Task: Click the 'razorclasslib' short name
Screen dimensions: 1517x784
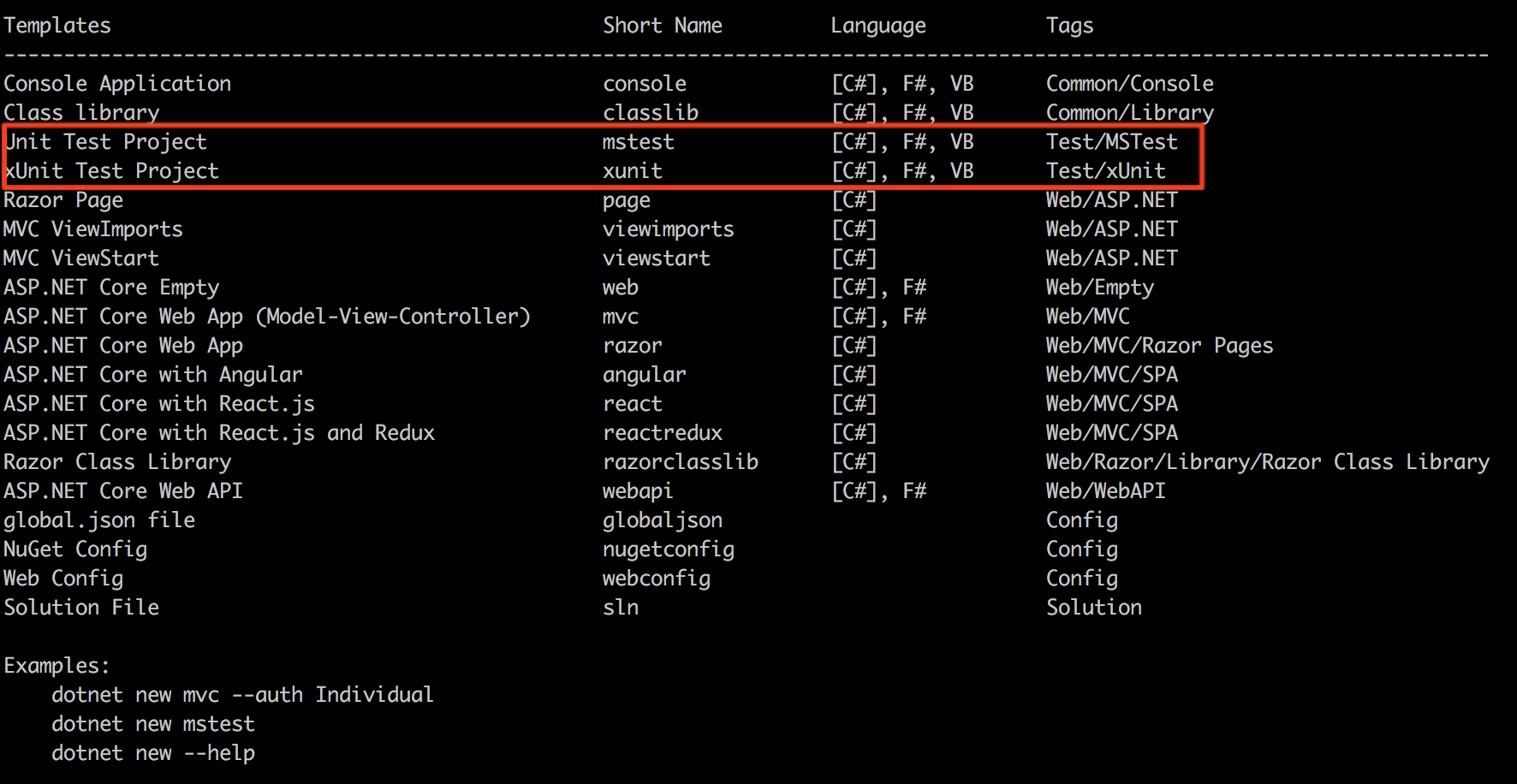Action: (x=680, y=462)
